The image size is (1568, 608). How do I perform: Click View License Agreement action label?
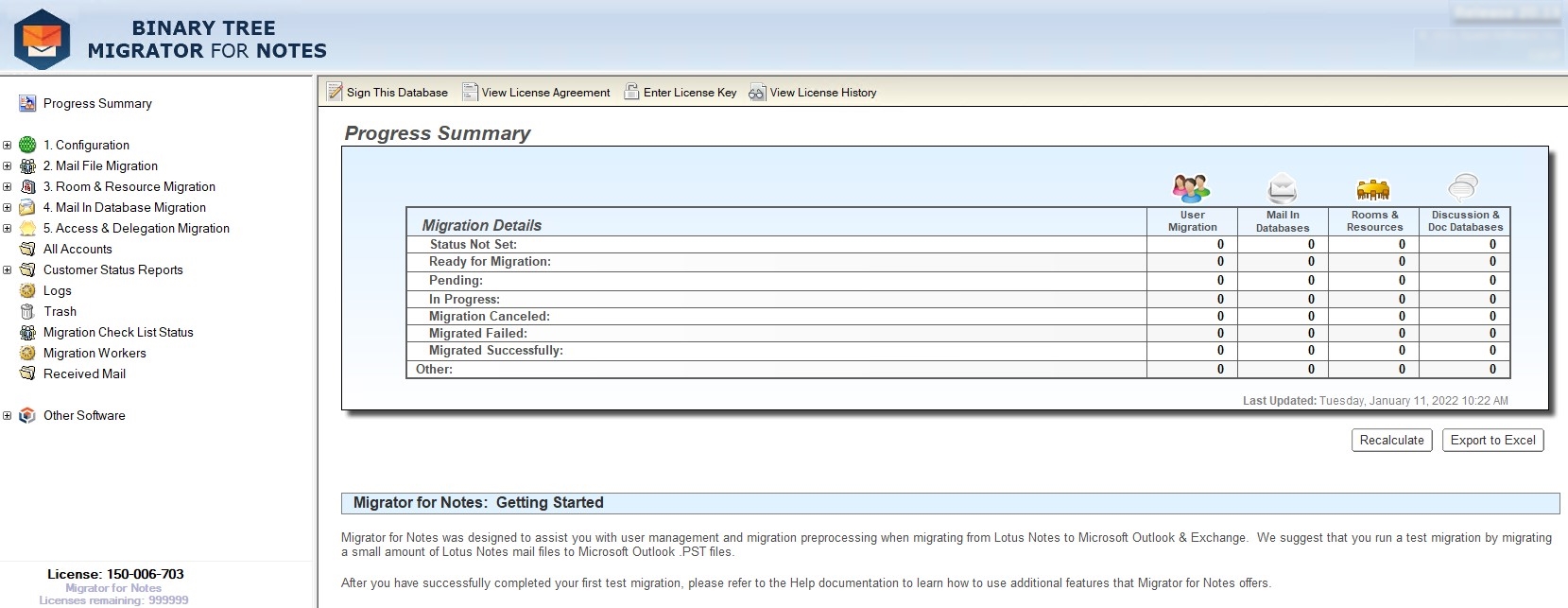pyautogui.click(x=545, y=93)
